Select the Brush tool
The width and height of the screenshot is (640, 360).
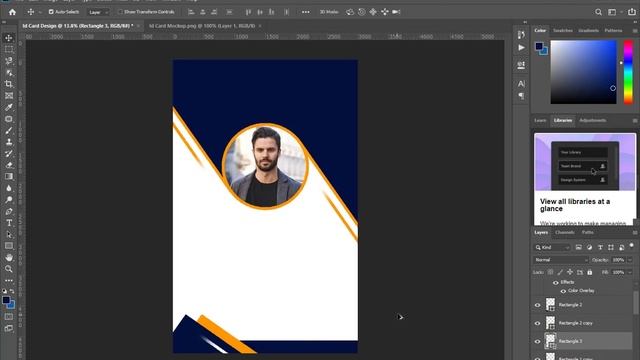pos(9,130)
